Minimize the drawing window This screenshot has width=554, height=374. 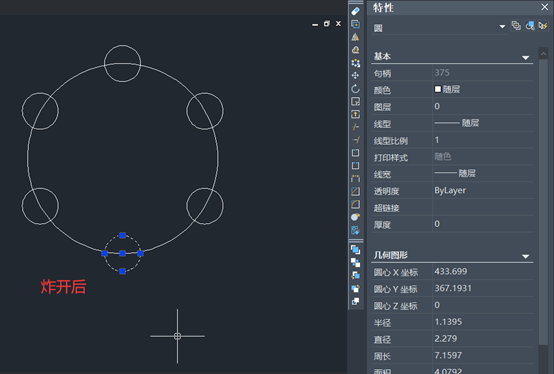pos(315,24)
